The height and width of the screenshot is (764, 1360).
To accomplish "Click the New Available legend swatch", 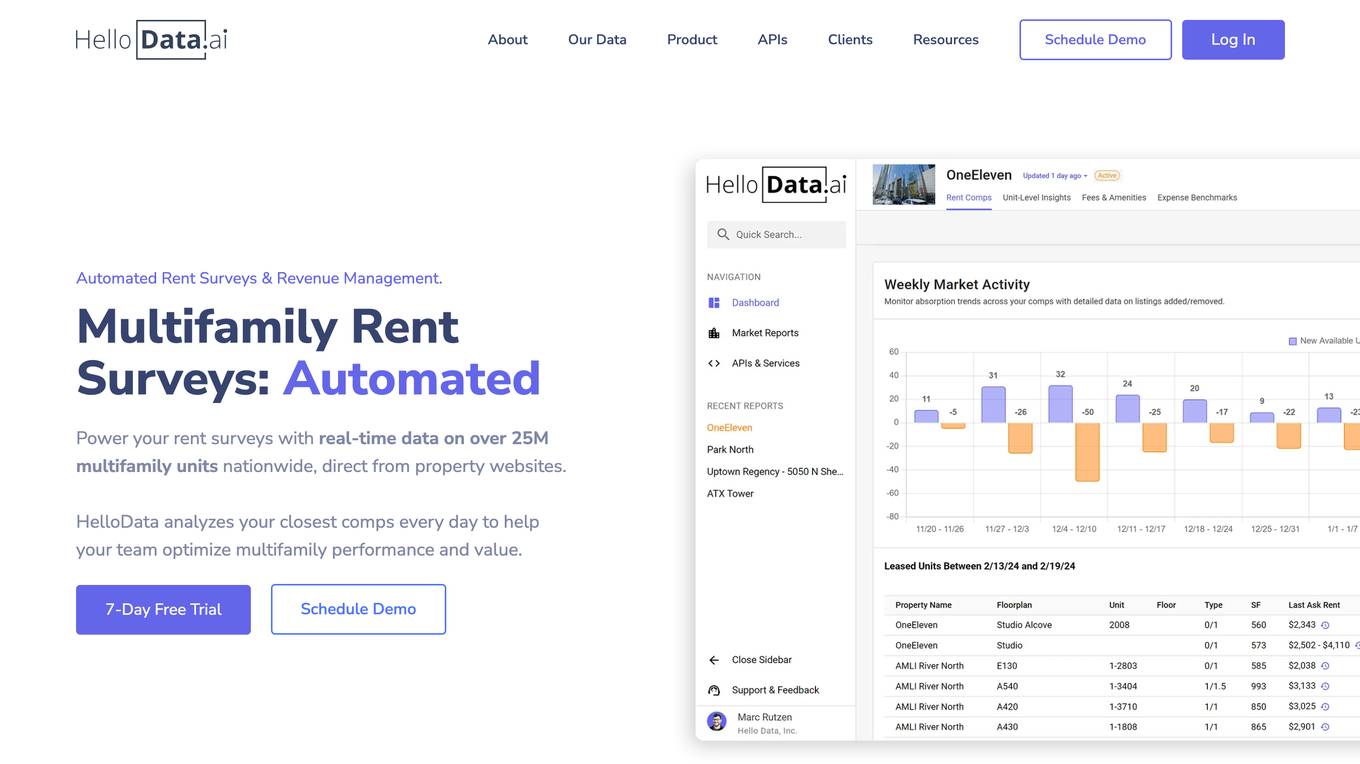I will [x=1292, y=341].
